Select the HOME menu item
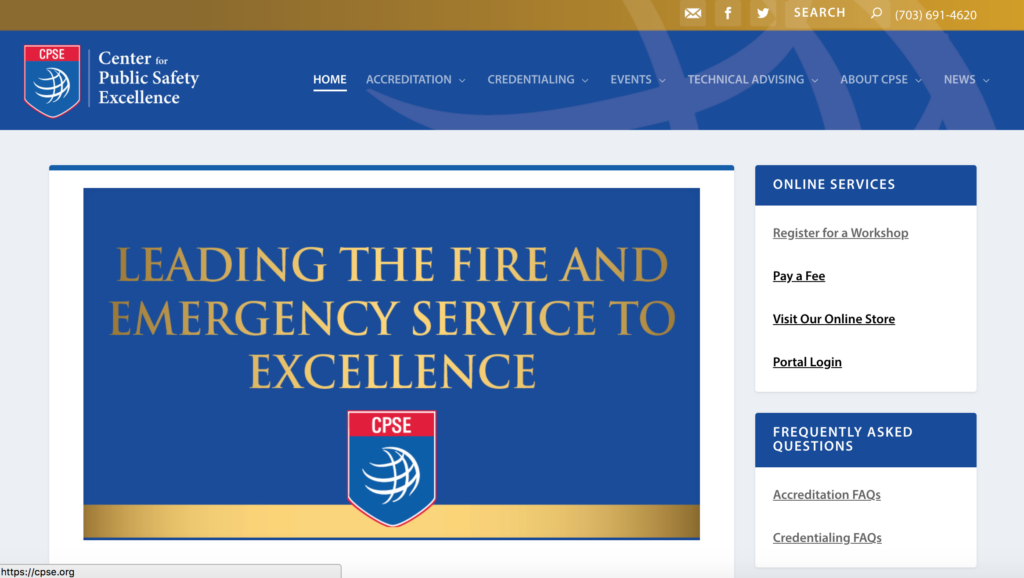Image resolution: width=1024 pixels, height=578 pixels. (330, 79)
